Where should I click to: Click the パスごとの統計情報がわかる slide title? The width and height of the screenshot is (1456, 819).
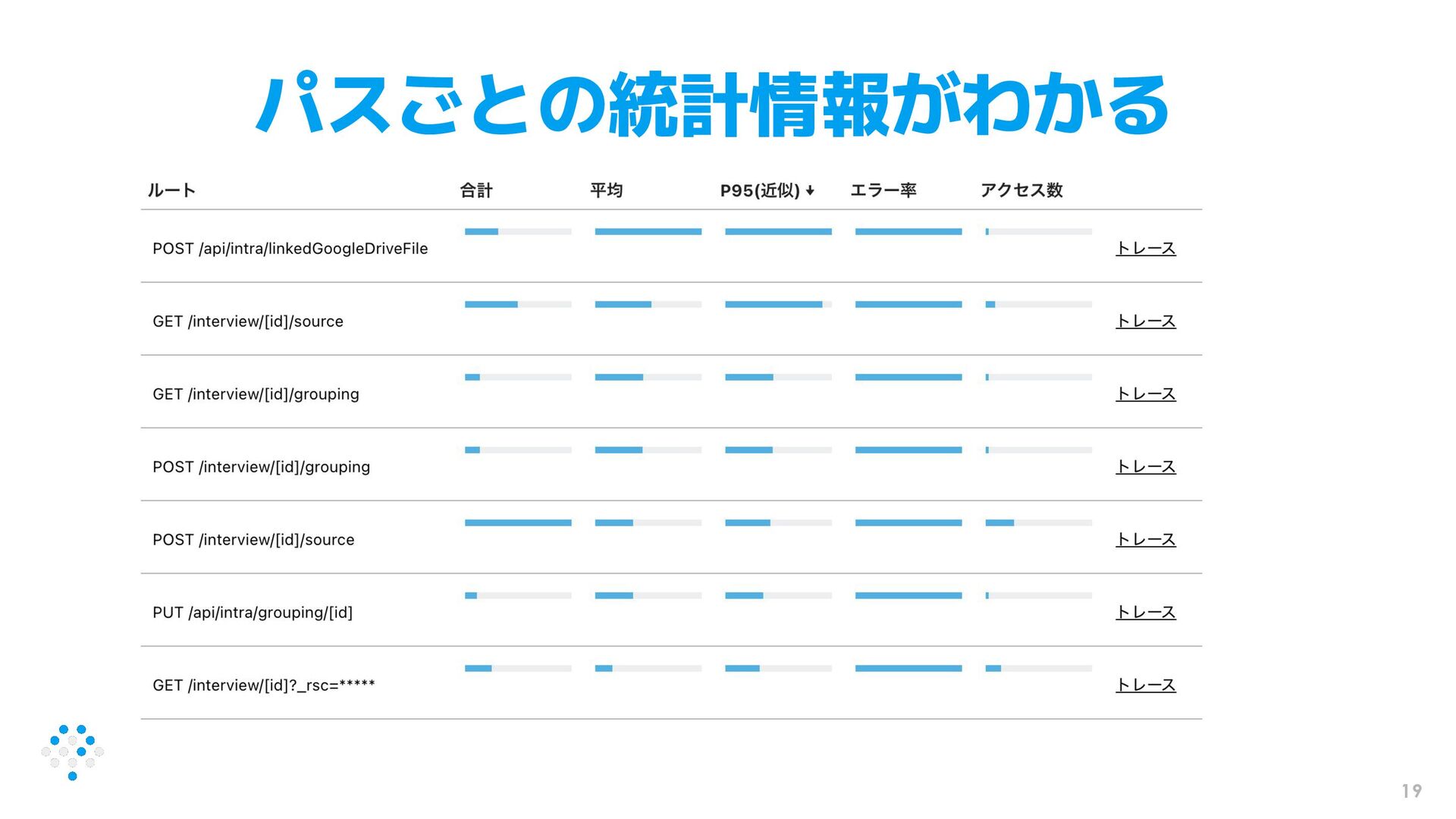click(x=713, y=105)
